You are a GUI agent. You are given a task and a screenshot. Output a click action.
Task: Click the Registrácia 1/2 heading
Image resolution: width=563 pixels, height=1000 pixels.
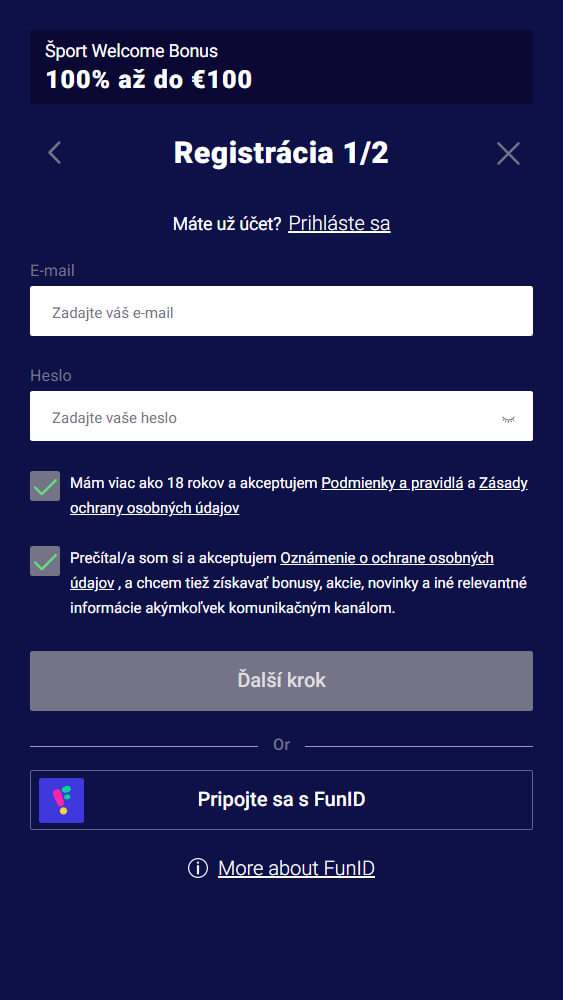[x=281, y=153]
